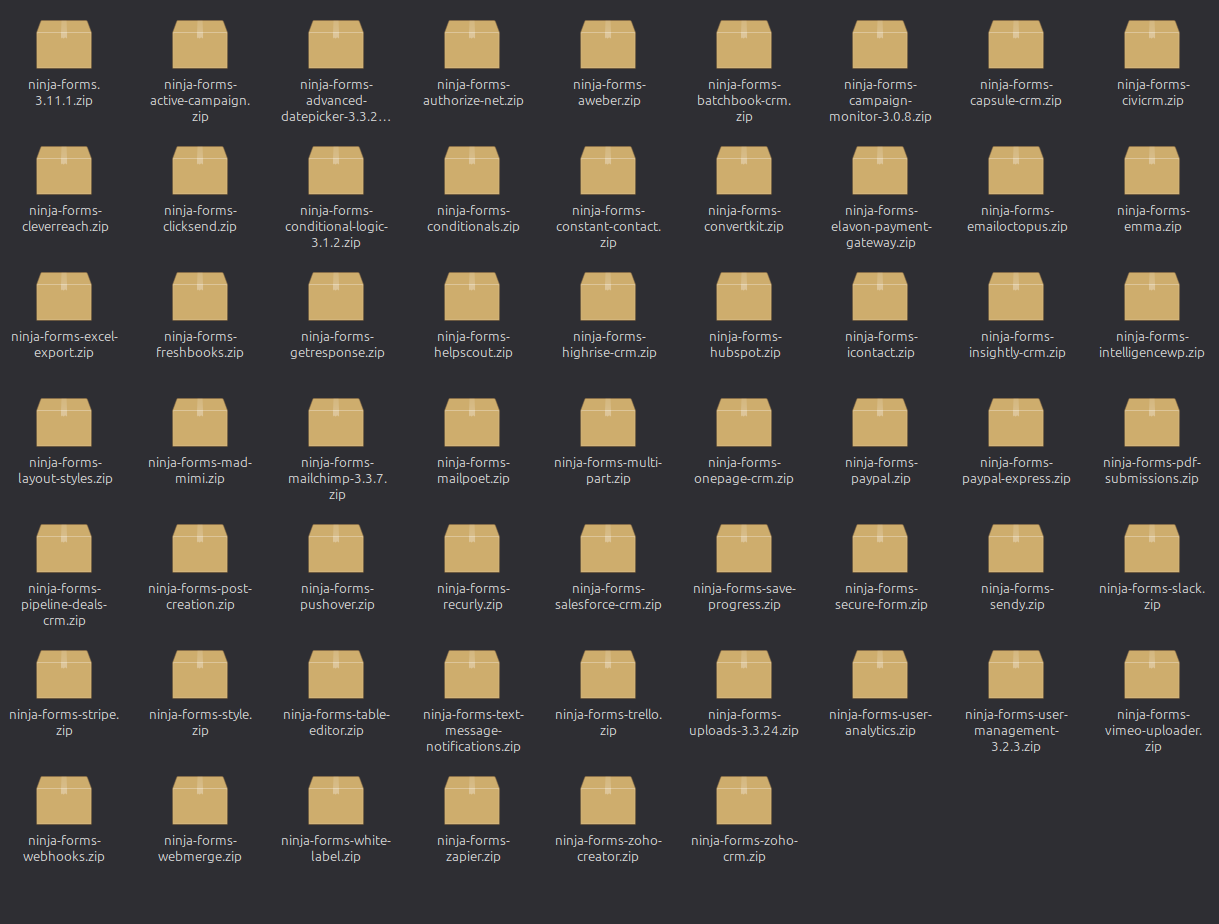Select ninja-forms-pdf-submissions.zip archive icon
This screenshot has height=924, width=1219.
1152,422
